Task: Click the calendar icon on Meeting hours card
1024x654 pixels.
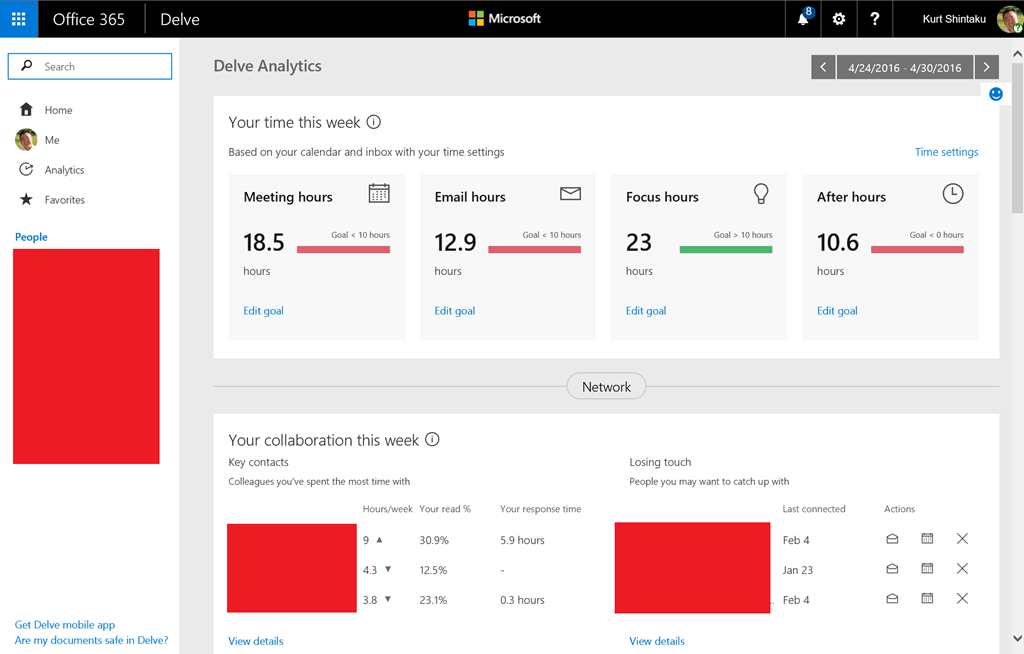Action: point(379,193)
